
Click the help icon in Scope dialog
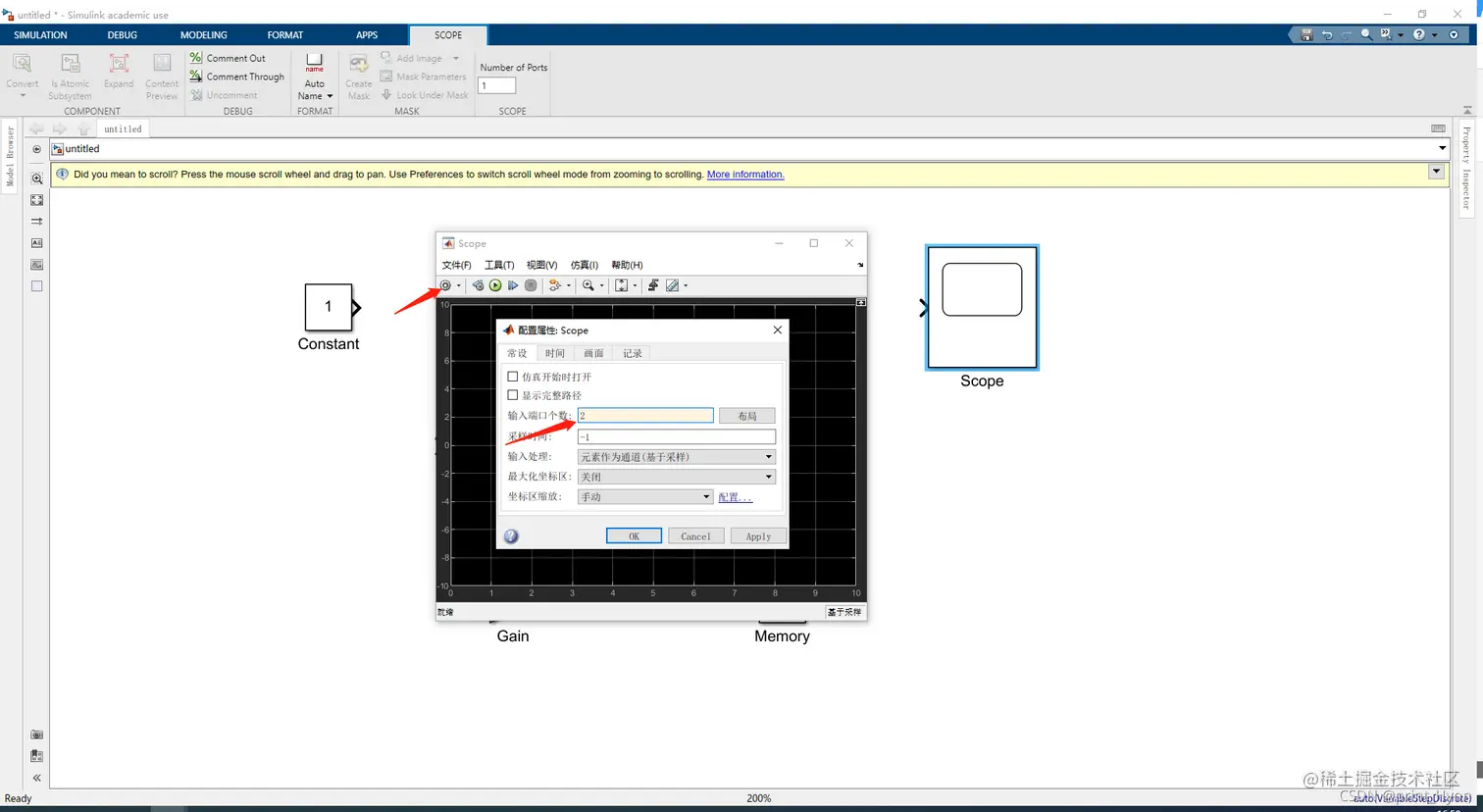click(x=511, y=536)
